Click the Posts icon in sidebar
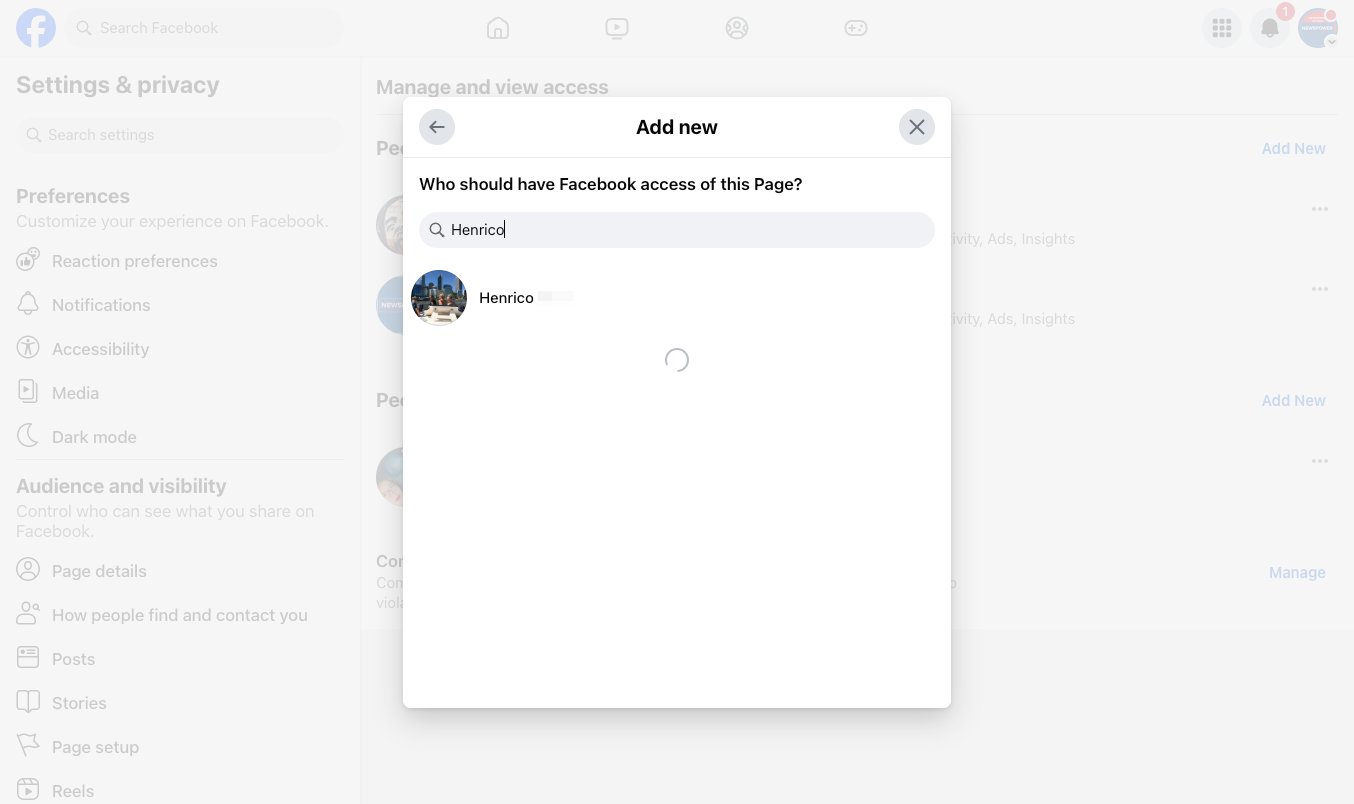 point(28,658)
